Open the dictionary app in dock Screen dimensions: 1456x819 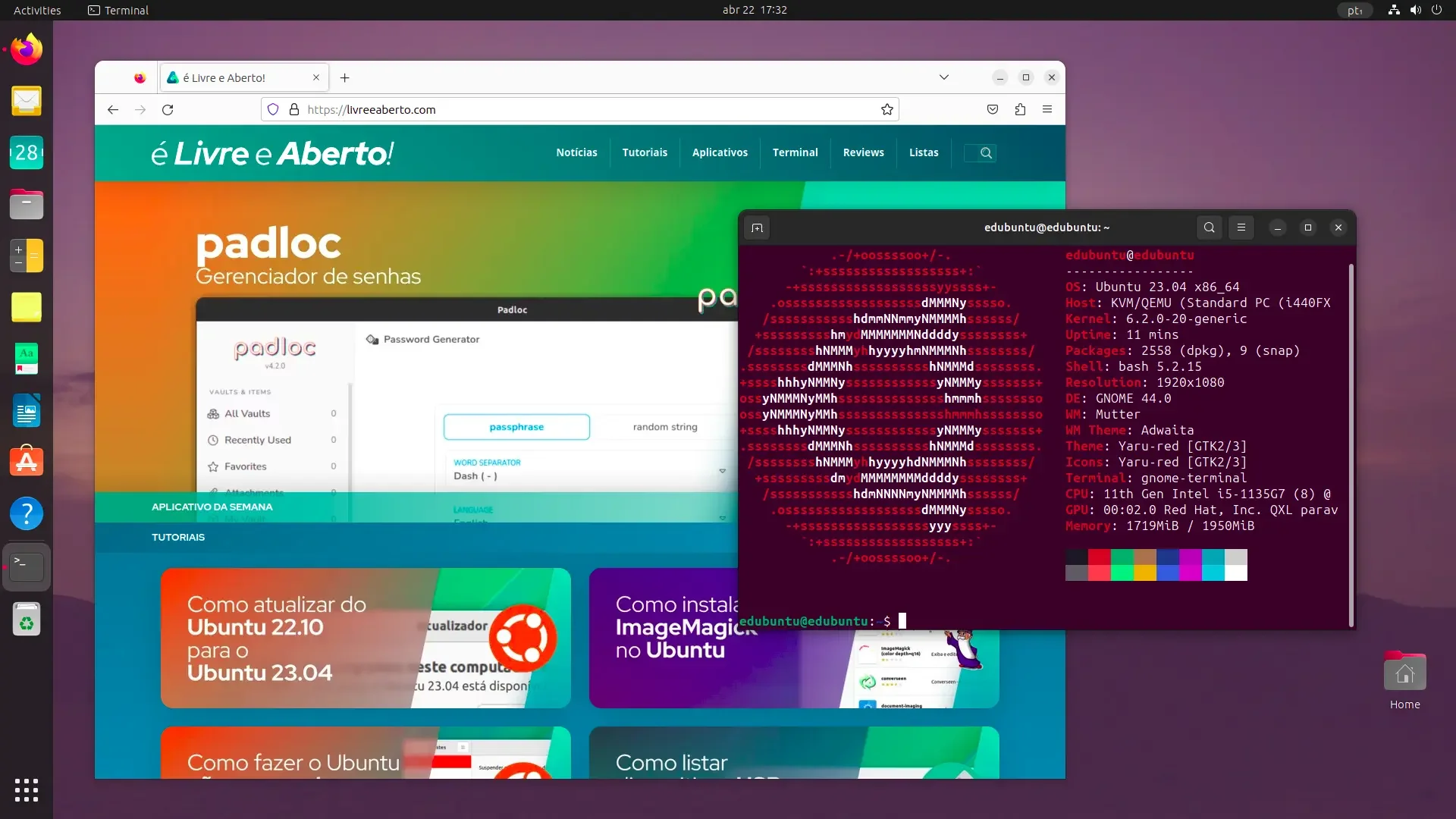[27, 359]
